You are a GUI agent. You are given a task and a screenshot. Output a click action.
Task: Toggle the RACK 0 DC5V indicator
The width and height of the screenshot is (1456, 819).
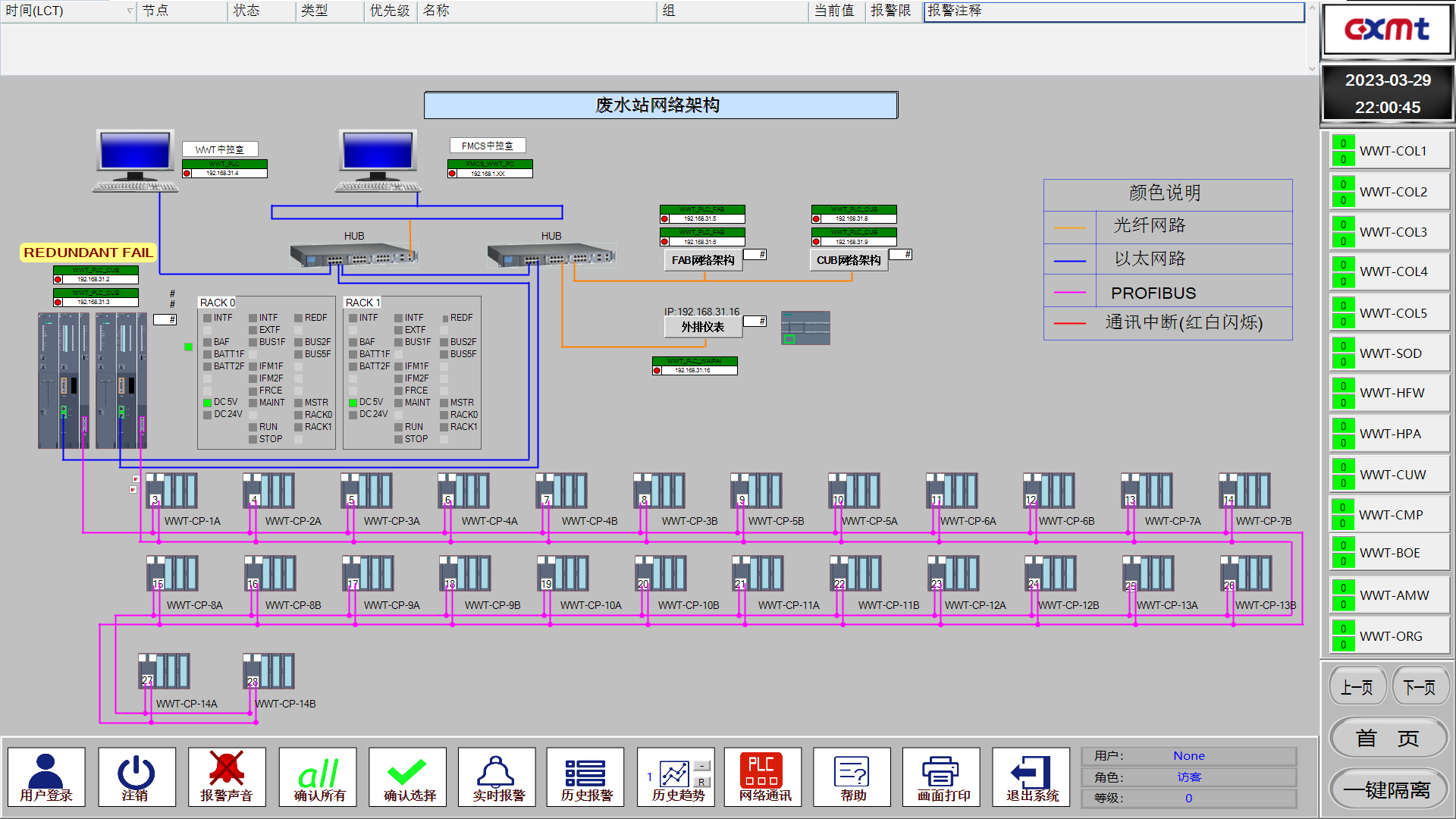click(x=207, y=403)
